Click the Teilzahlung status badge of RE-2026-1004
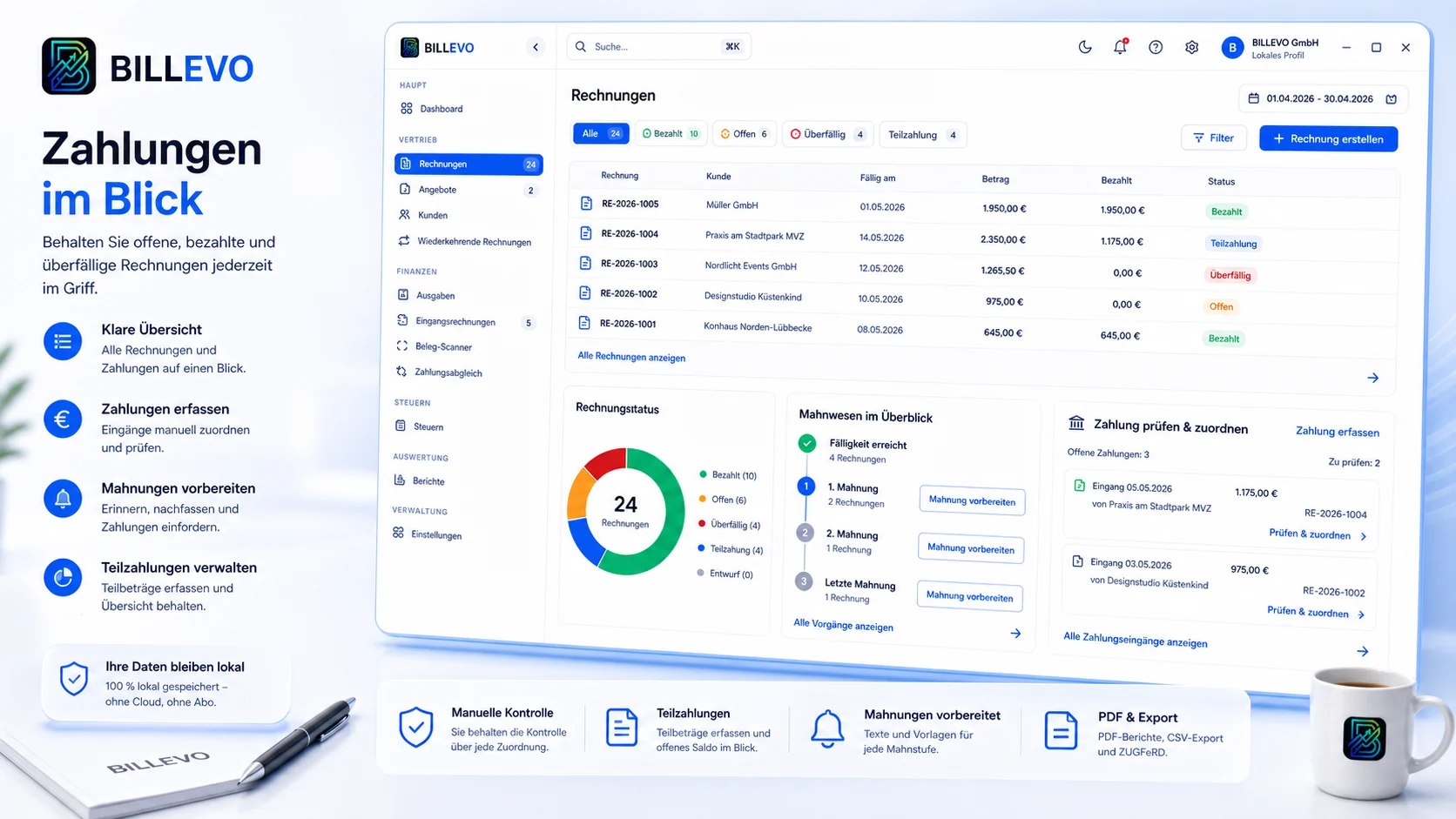Image resolution: width=1456 pixels, height=819 pixels. coord(1233,244)
